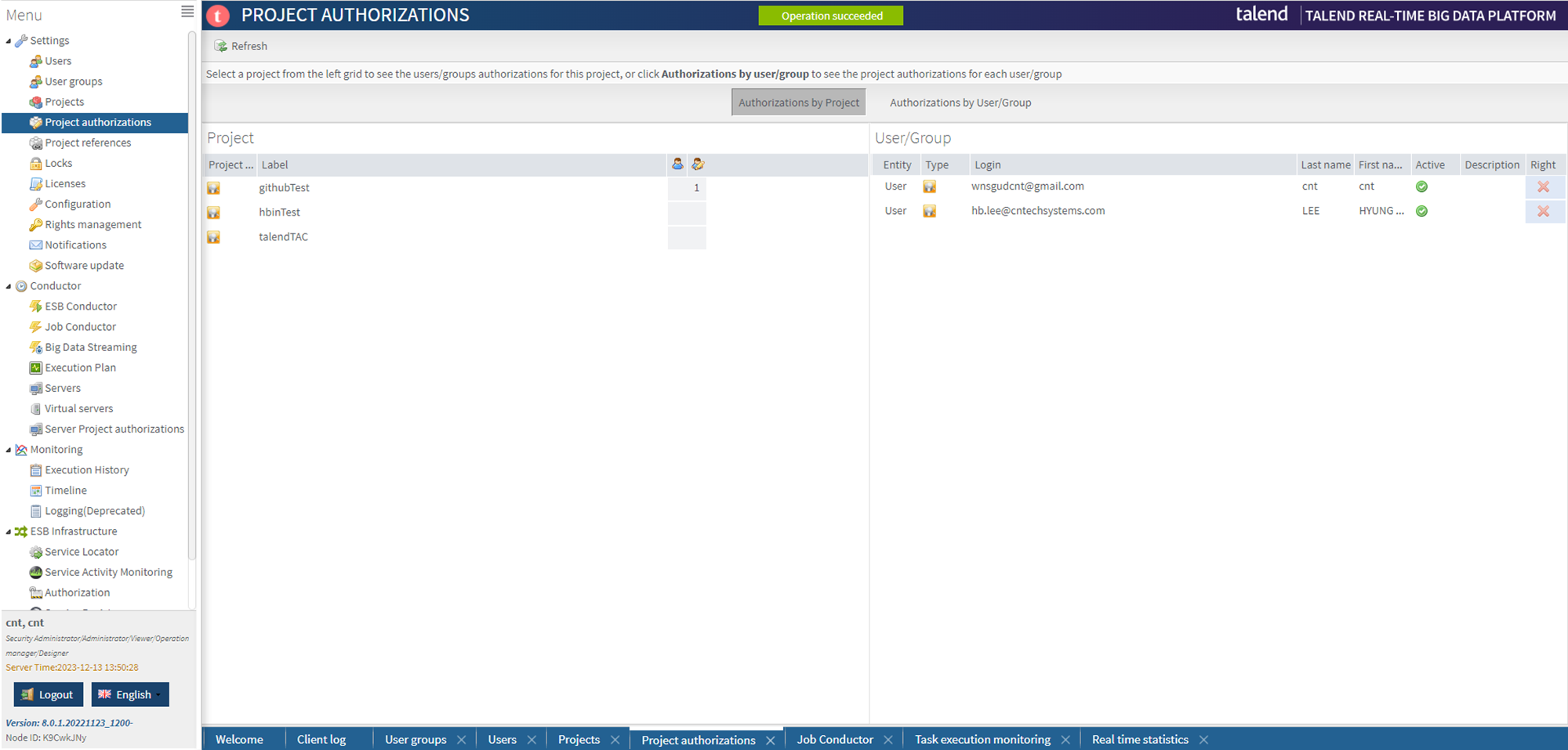Select the talendTAC project row
This screenshot has width=1568, height=750.
[x=535, y=237]
